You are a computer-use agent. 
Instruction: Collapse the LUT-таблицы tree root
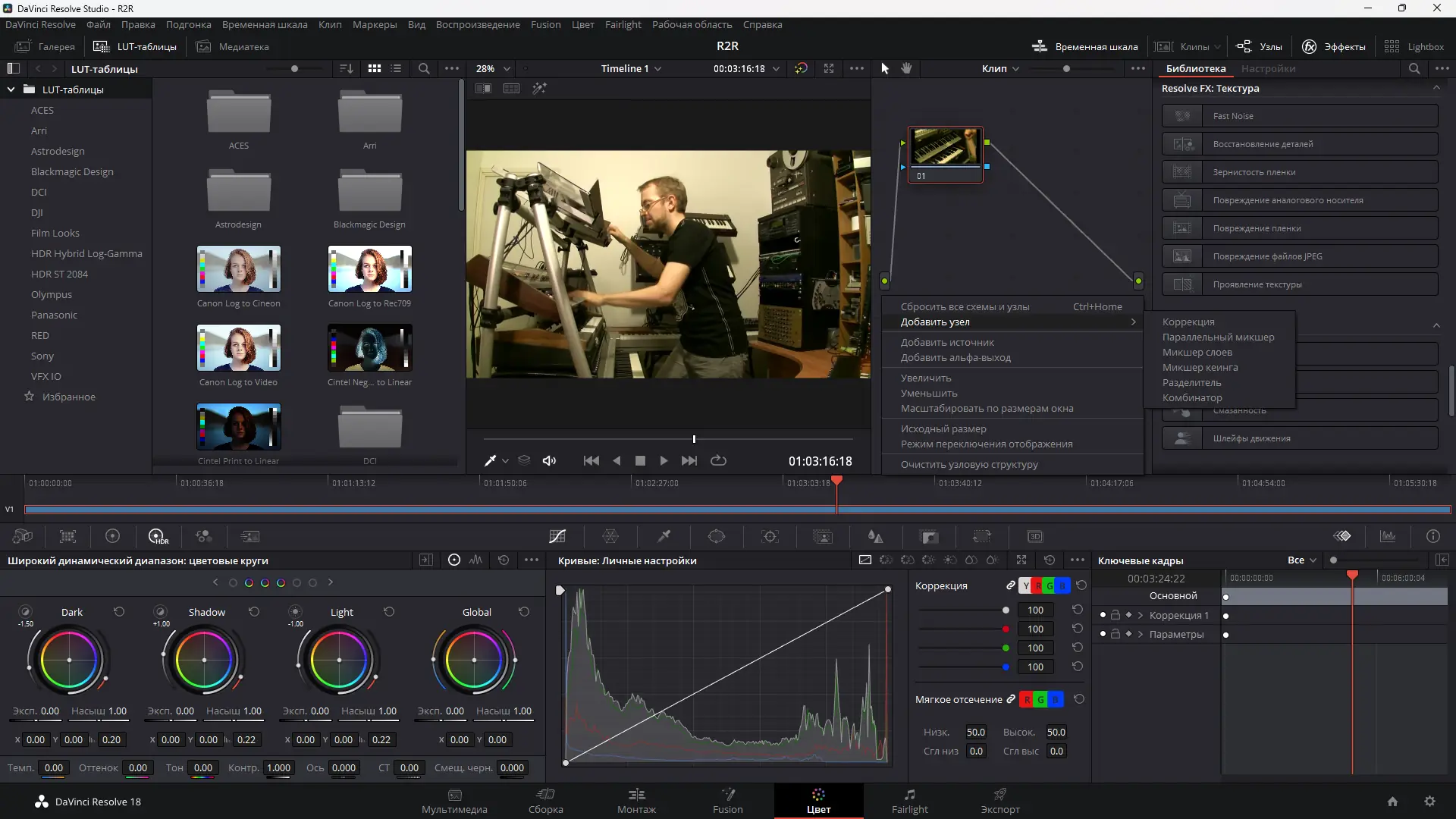tap(11, 89)
